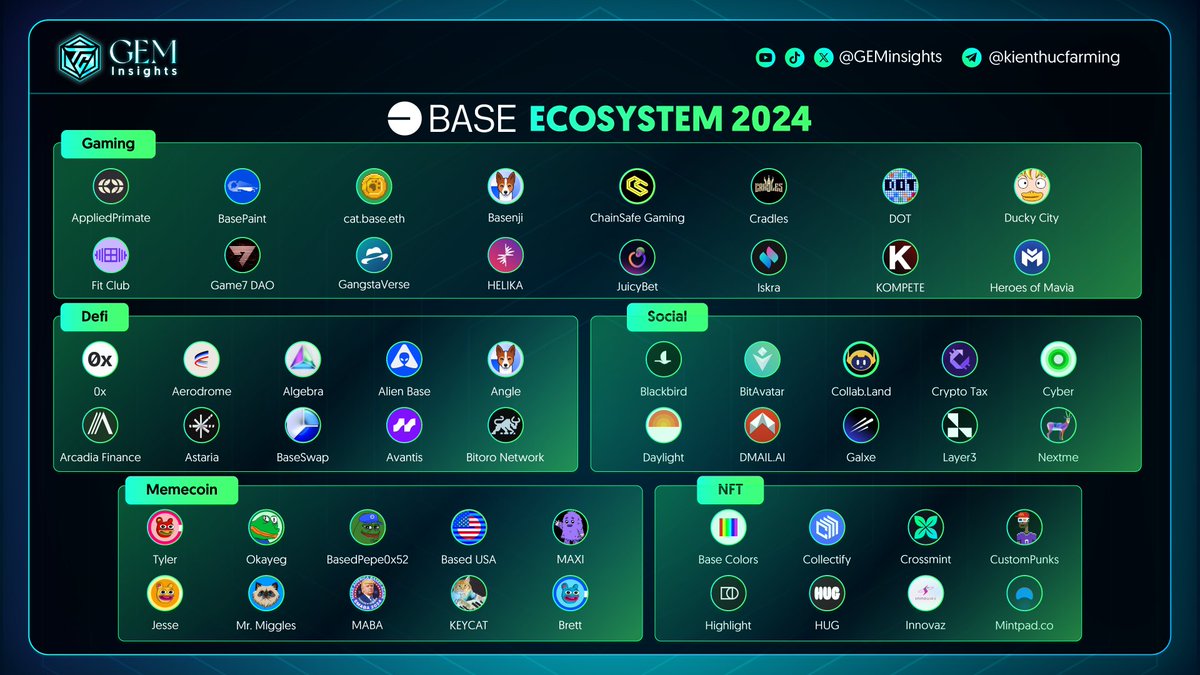The width and height of the screenshot is (1200, 675).
Task: Click the Blackbird icon
Action: point(664,359)
